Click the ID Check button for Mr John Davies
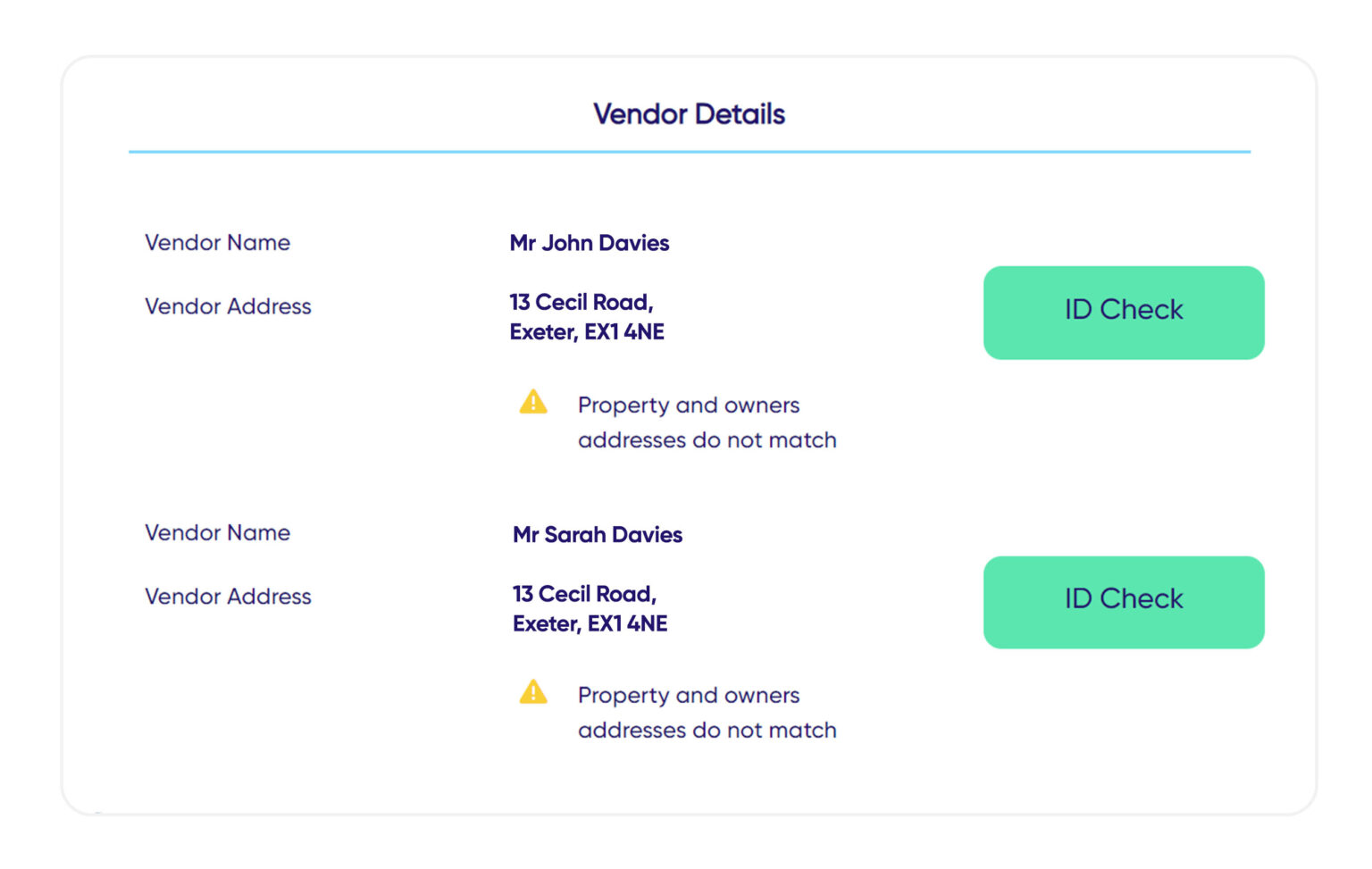The image size is (1372, 869). pos(1123,312)
